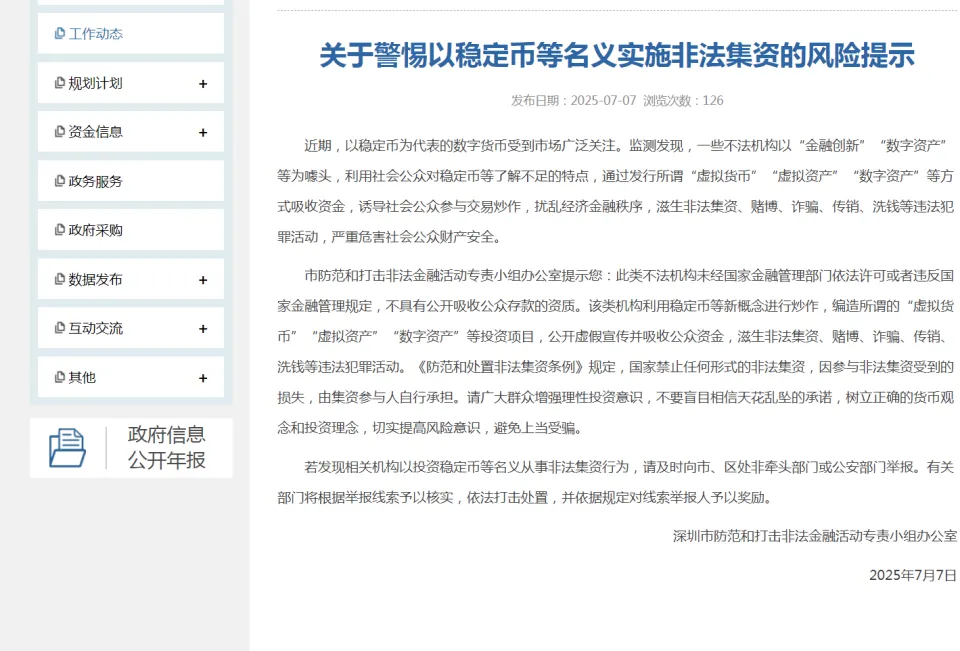The width and height of the screenshot is (960, 651).
Task: Click the article title about 稳定币 risk warning
Action: (x=617, y=55)
